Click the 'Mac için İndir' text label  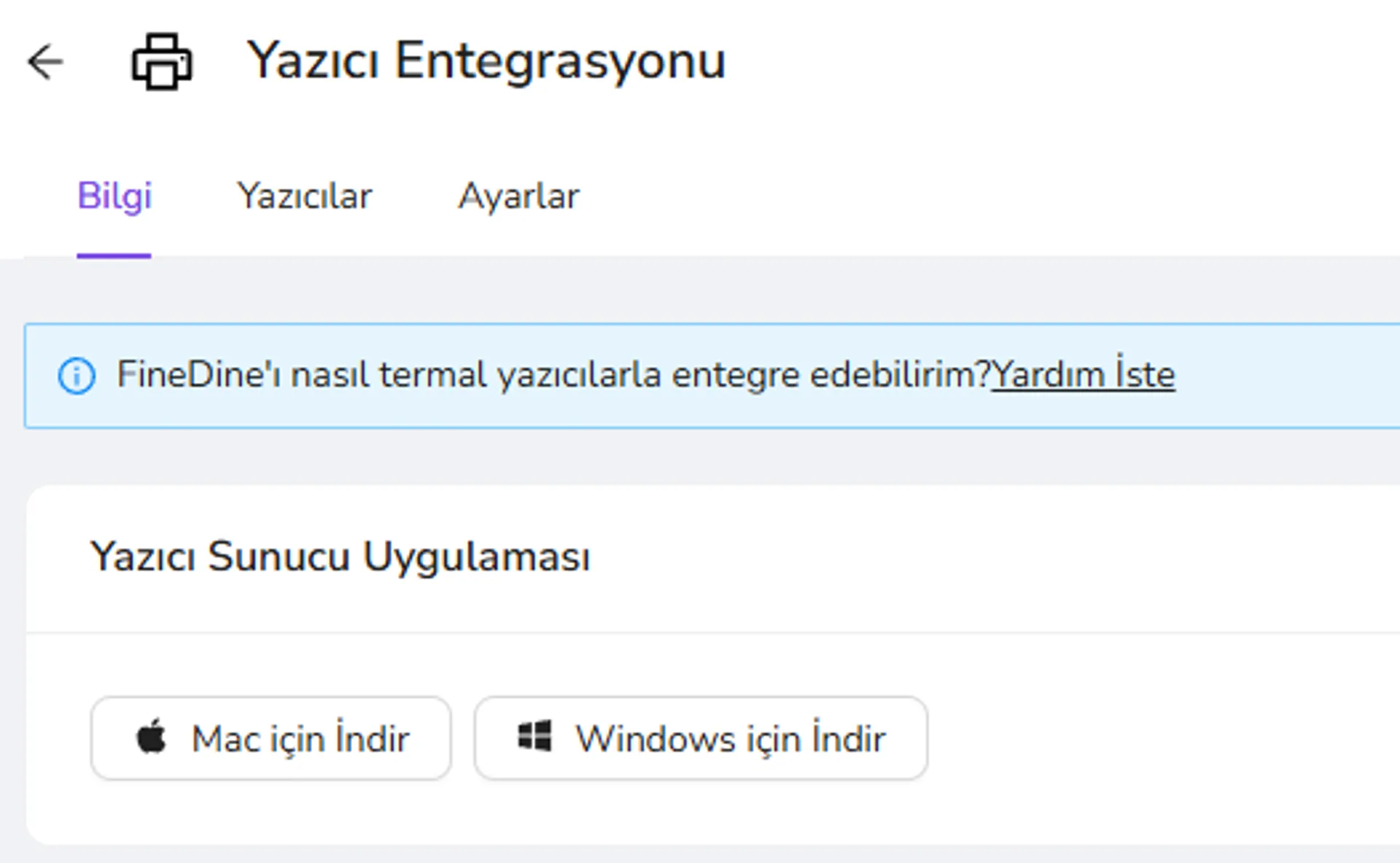pos(300,738)
